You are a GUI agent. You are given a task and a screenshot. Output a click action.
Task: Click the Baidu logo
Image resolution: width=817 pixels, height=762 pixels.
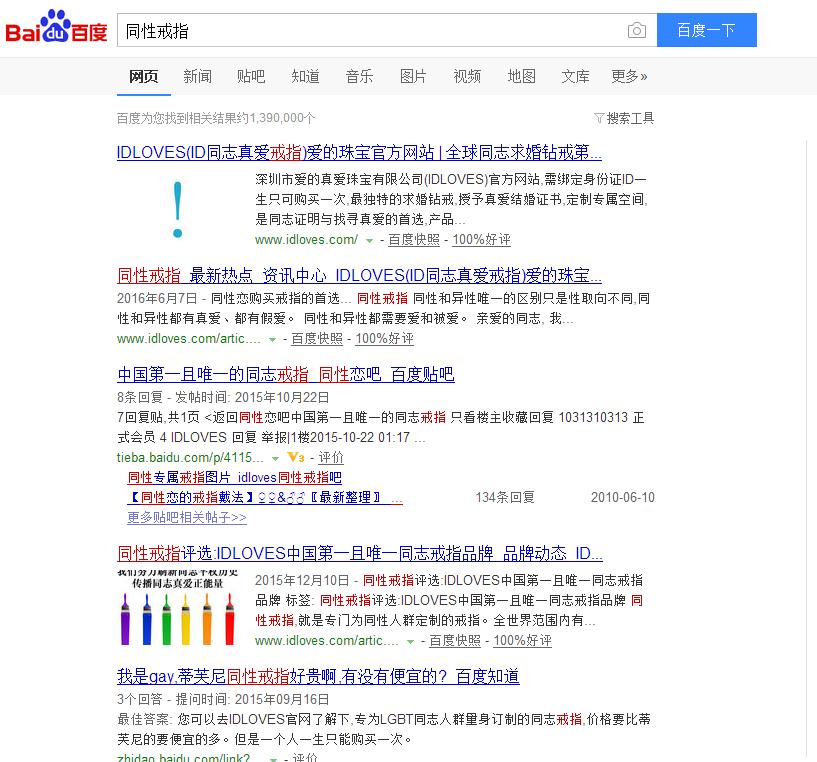pyautogui.click(x=56, y=27)
